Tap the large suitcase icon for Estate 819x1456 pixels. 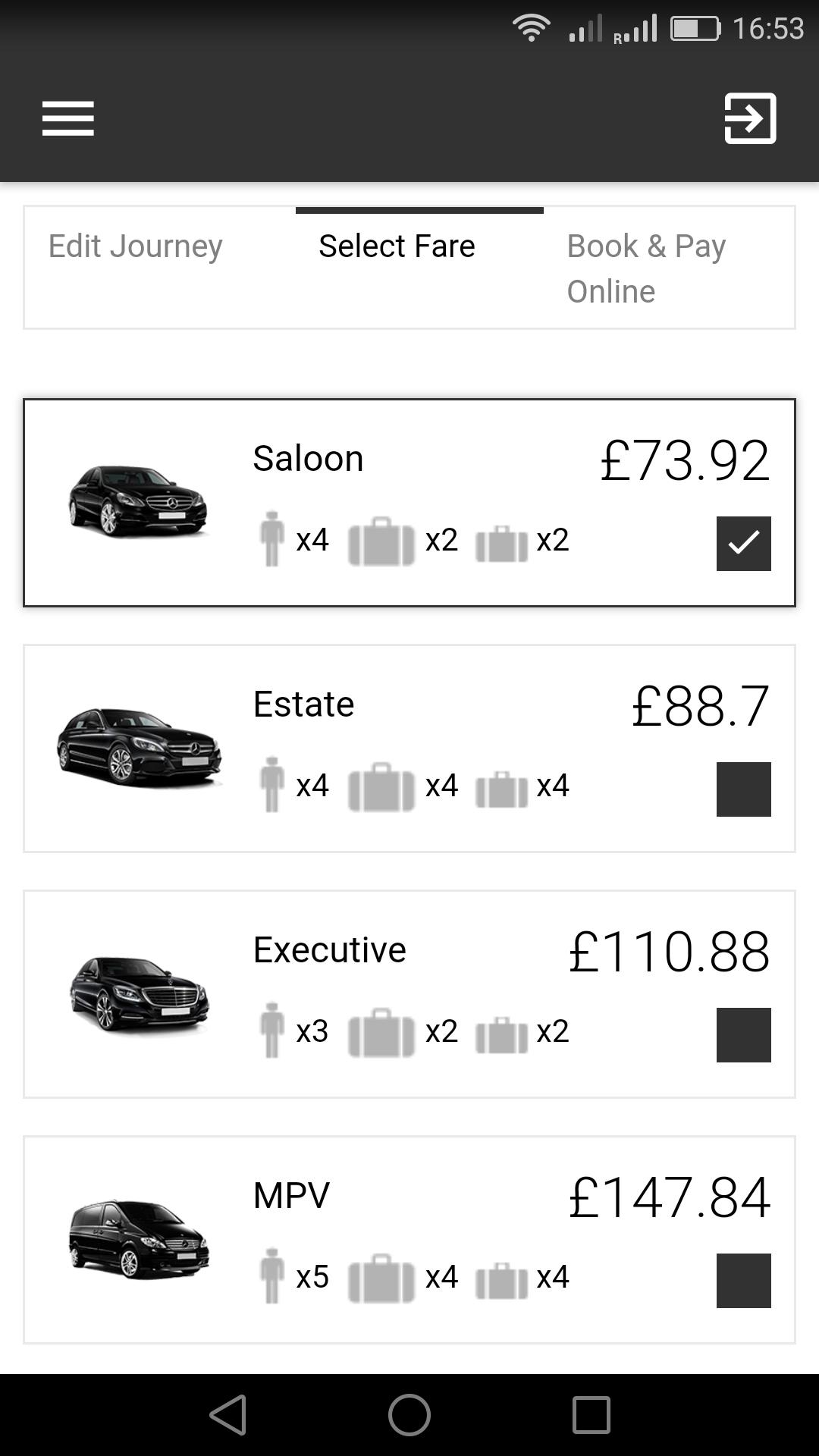pos(381,786)
